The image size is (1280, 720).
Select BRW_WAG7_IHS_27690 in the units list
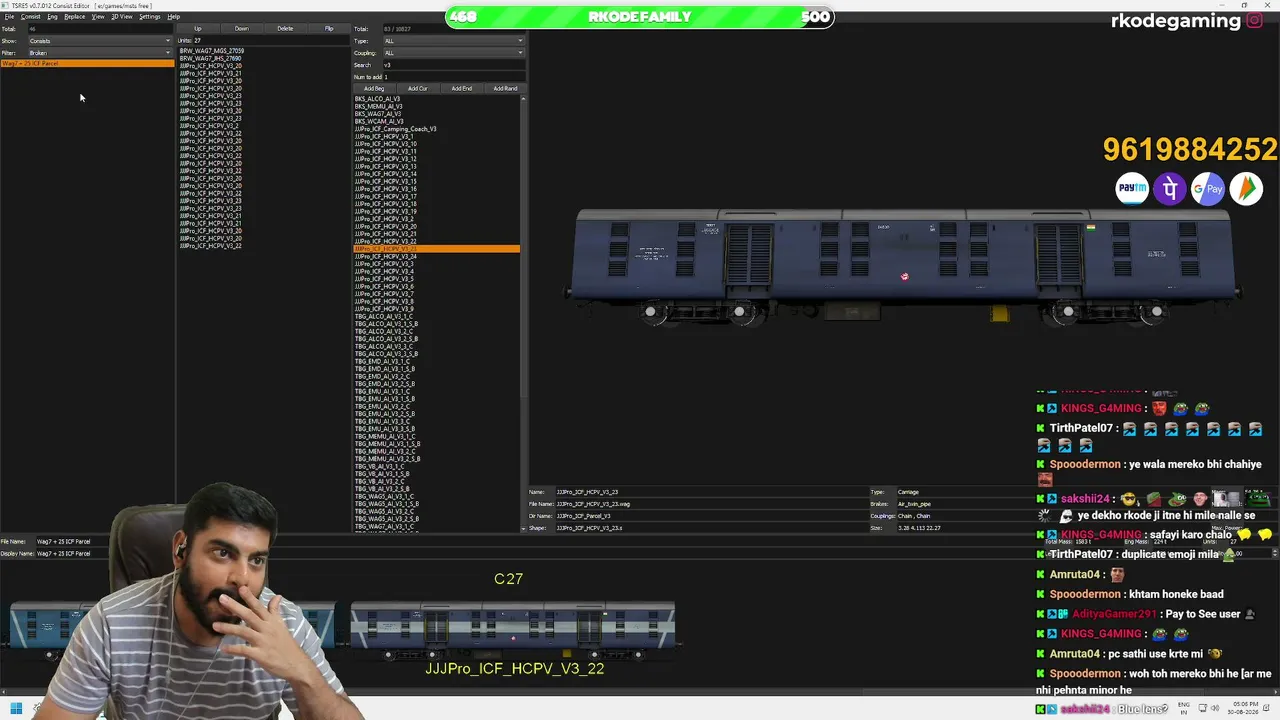[x=211, y=59]
